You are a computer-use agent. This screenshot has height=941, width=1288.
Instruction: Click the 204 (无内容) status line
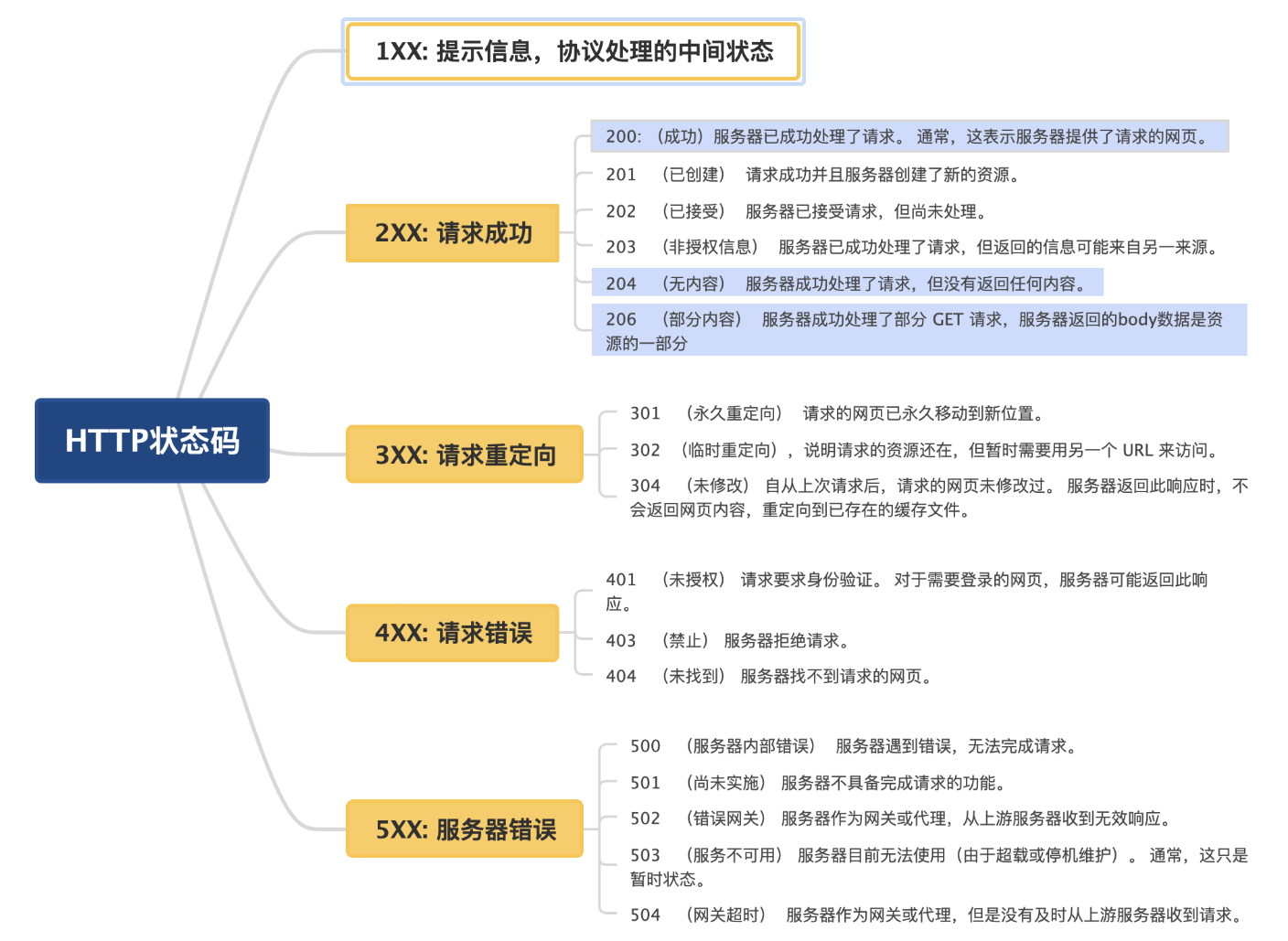847,283
